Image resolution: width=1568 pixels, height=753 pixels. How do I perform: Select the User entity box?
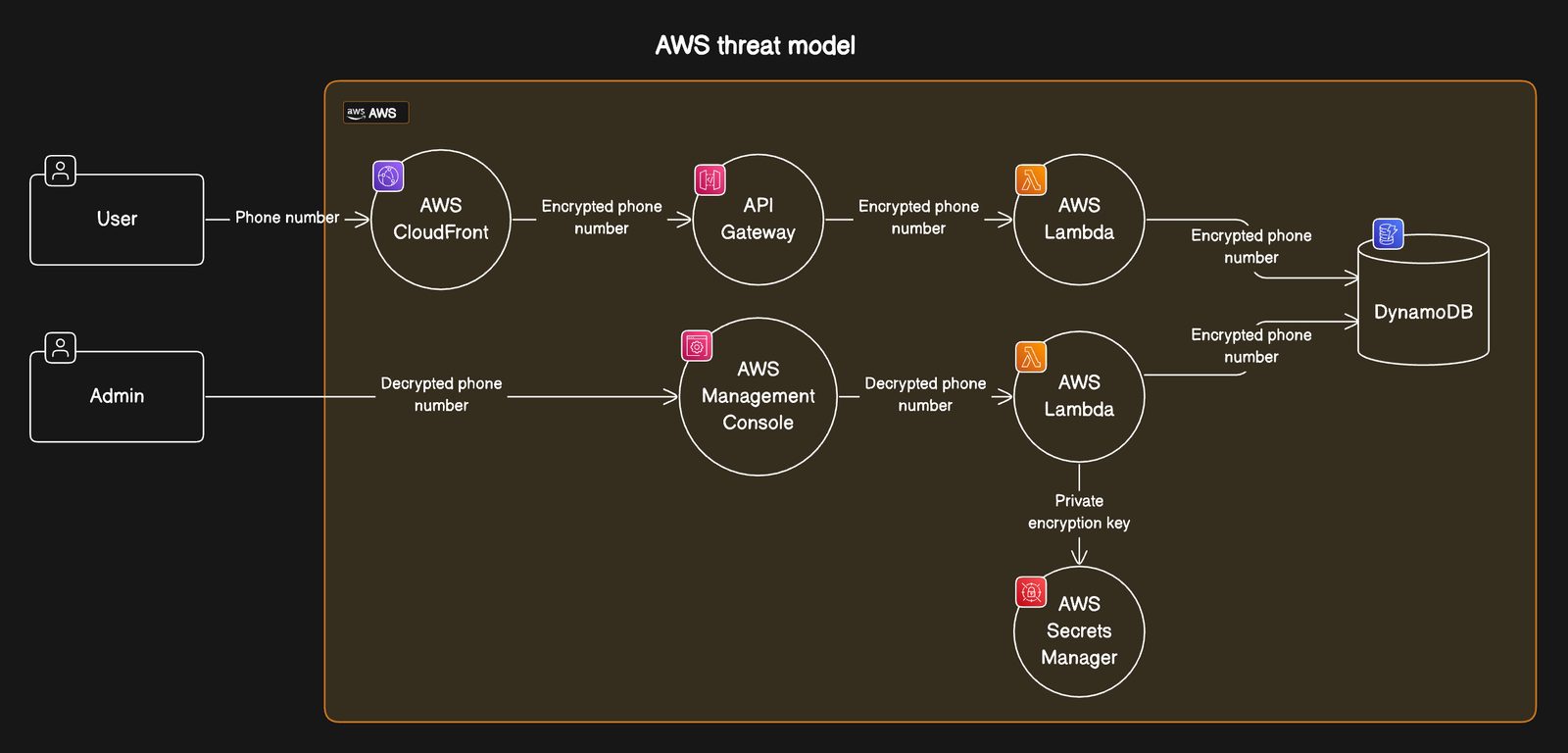tap(117, 220)
